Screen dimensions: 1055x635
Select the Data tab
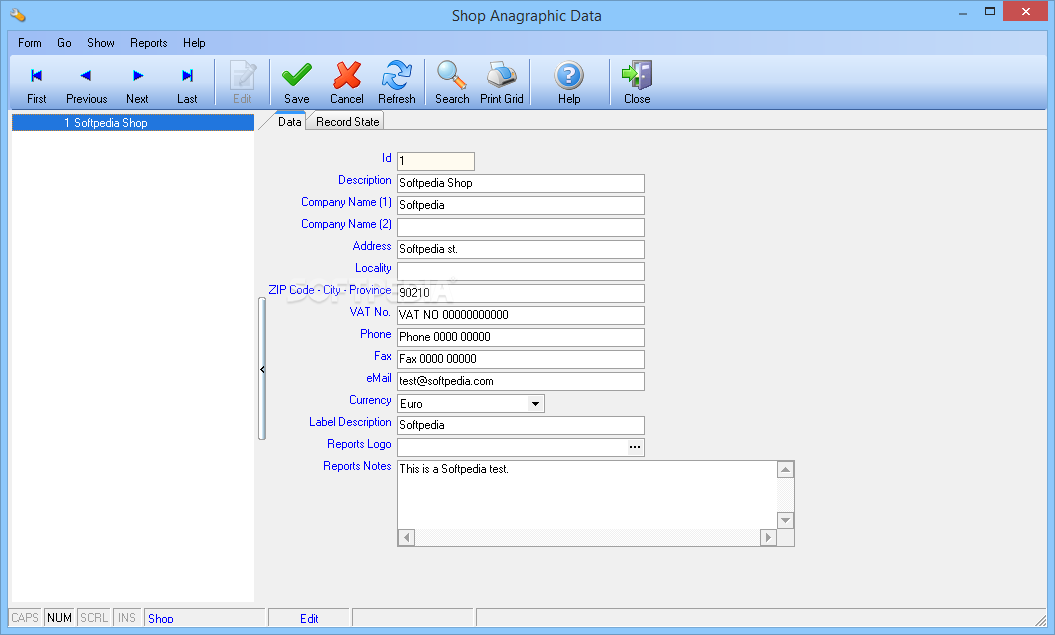(x=289, y=122)
